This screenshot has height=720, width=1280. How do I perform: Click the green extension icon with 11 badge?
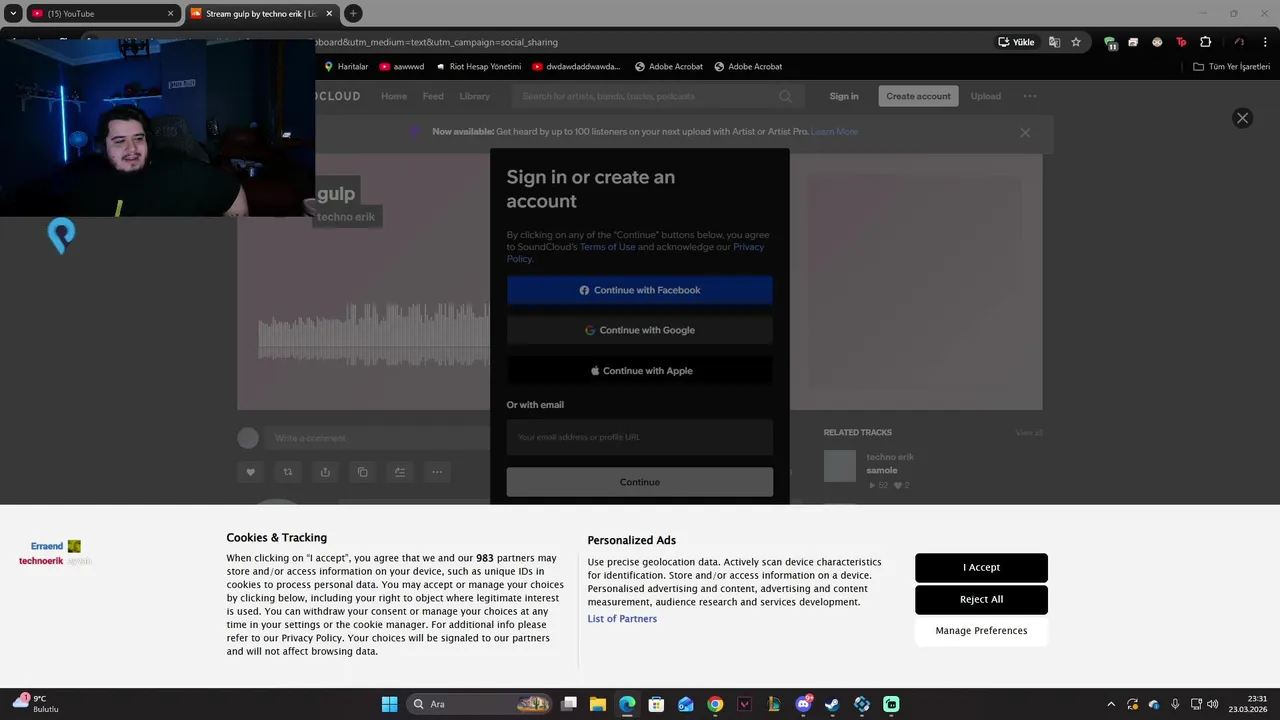coord(1110,43)
